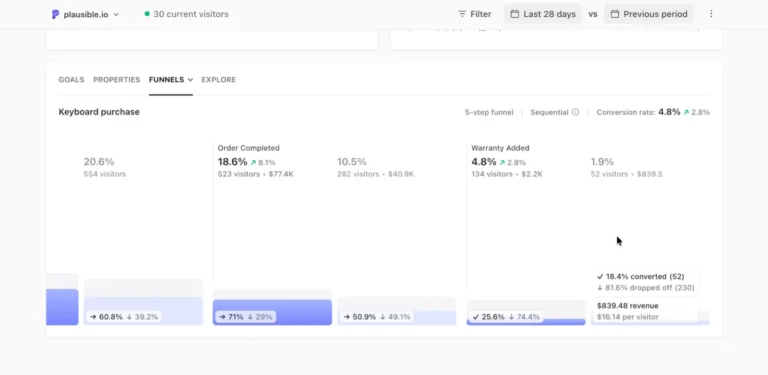Open the Previous period comparison picker
This screenshot has height=375, width=768.
pyautogui.click(x=648, y=14)
